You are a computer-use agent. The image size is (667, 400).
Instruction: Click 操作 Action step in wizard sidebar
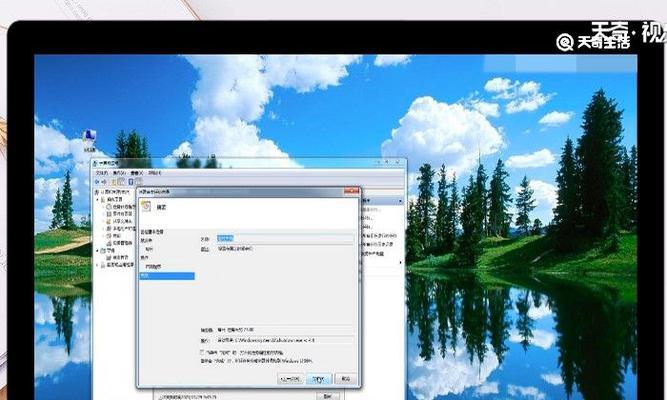pyautogui.click(x=145, y=258)
